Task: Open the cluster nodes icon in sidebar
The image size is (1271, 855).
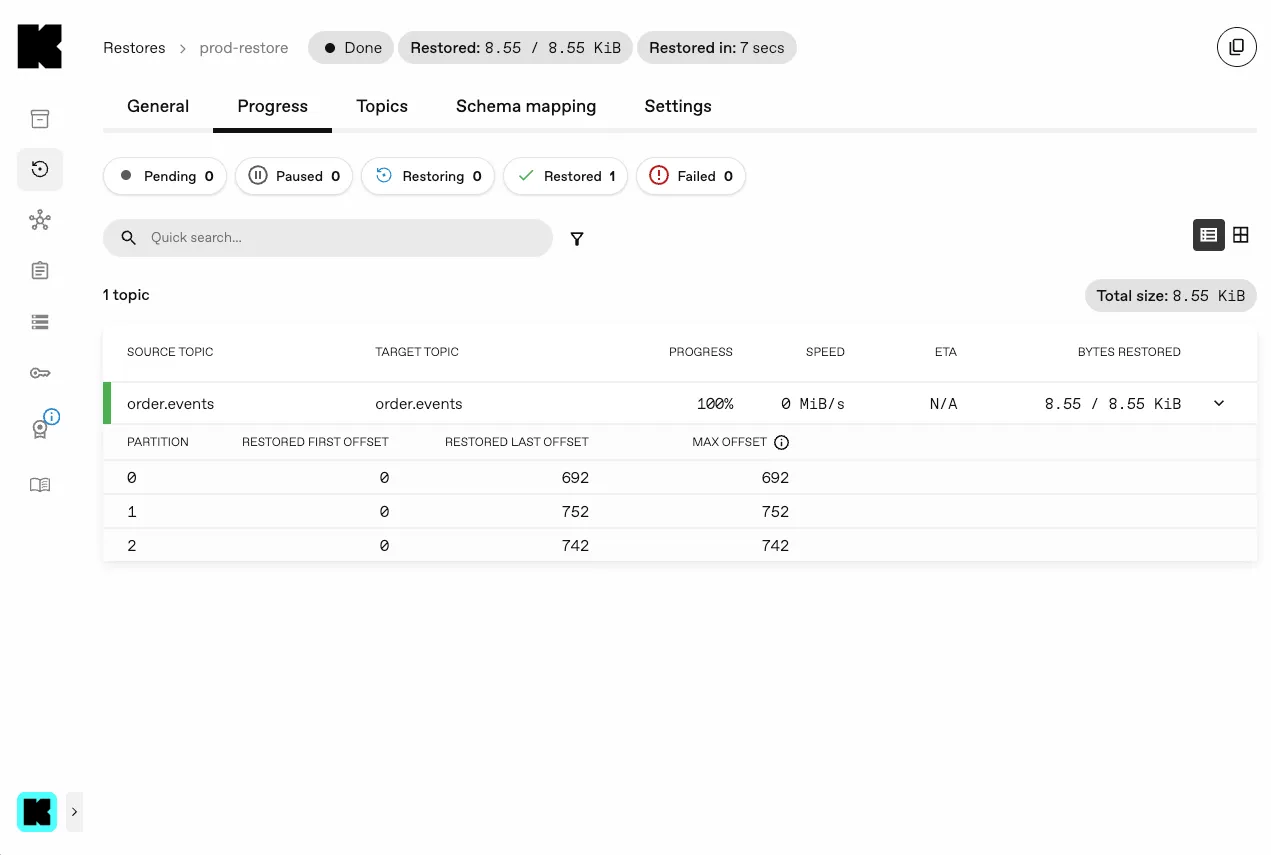Action: point(40,221)
